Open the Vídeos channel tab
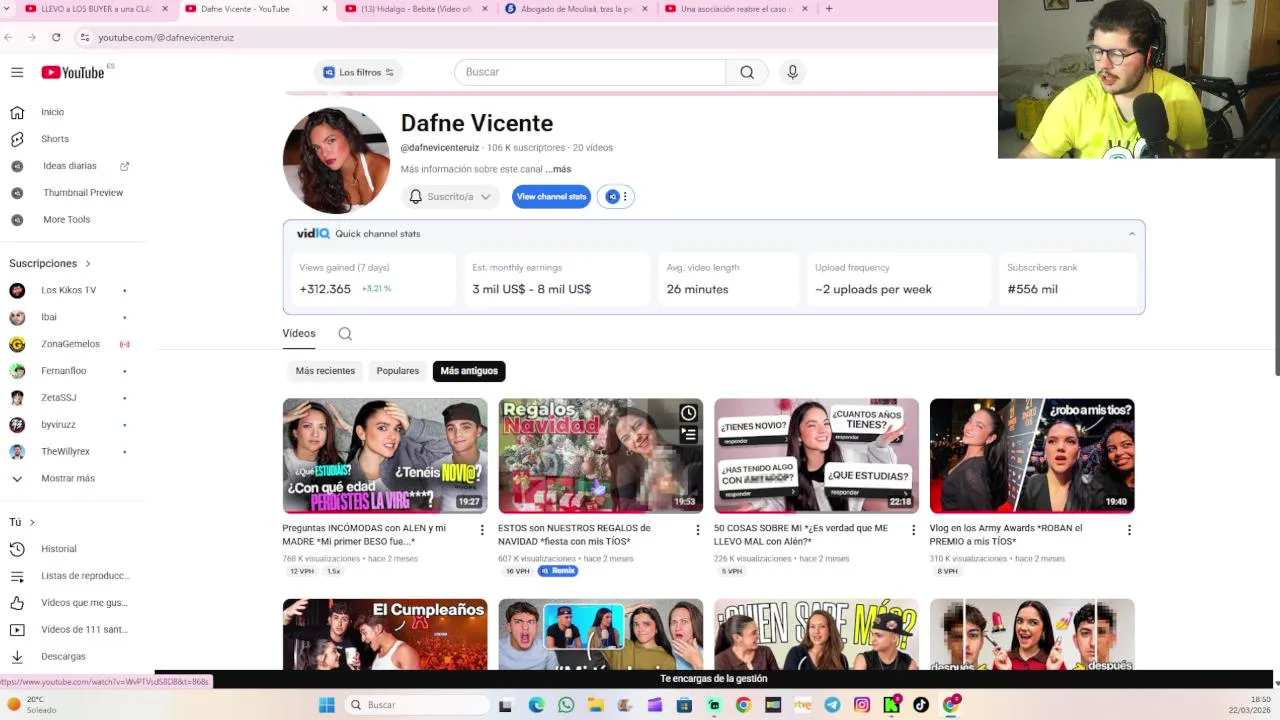1280x720 pixels. point(298,334)
